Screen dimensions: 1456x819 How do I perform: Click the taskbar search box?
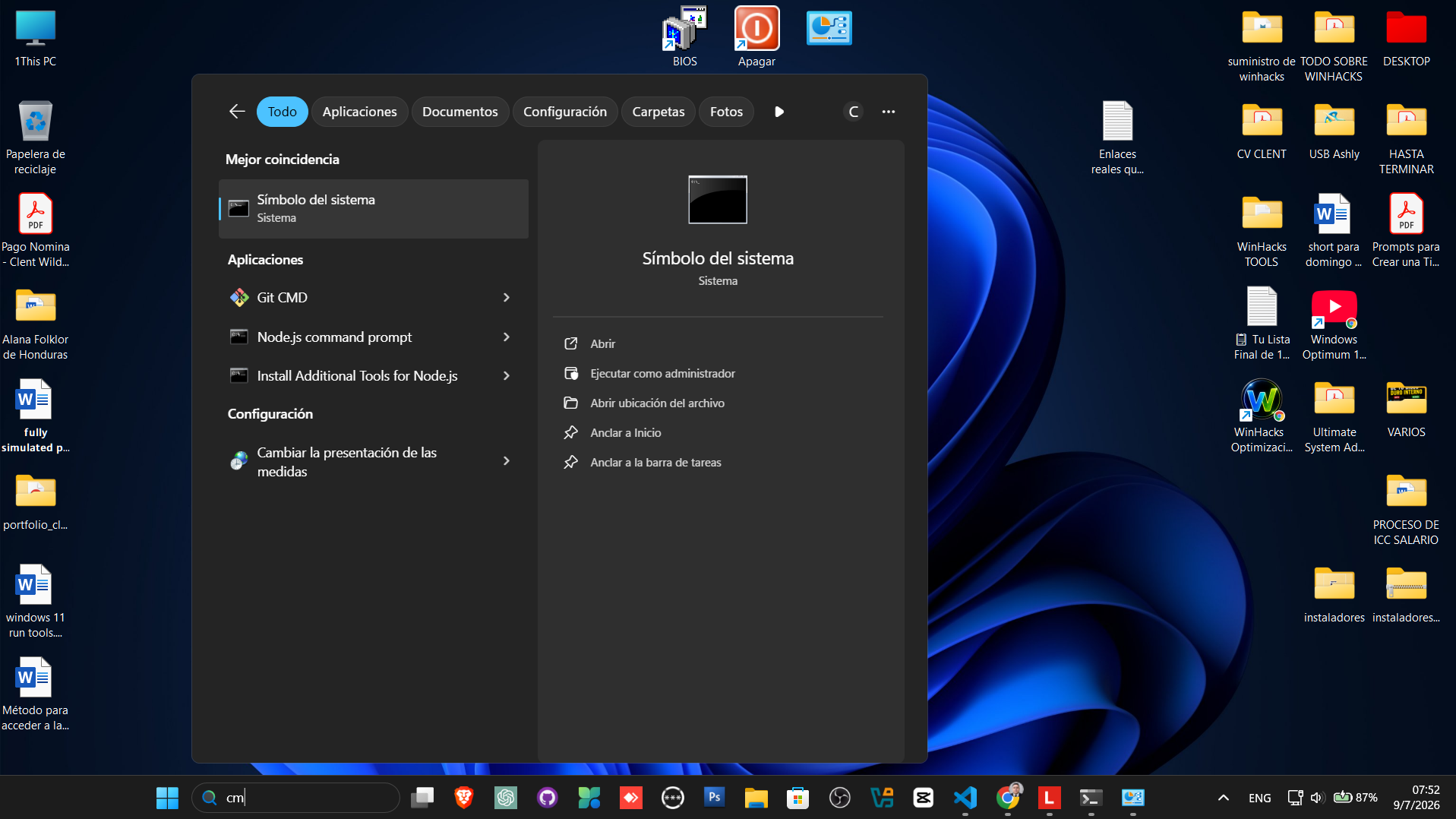tap(296, 797)
